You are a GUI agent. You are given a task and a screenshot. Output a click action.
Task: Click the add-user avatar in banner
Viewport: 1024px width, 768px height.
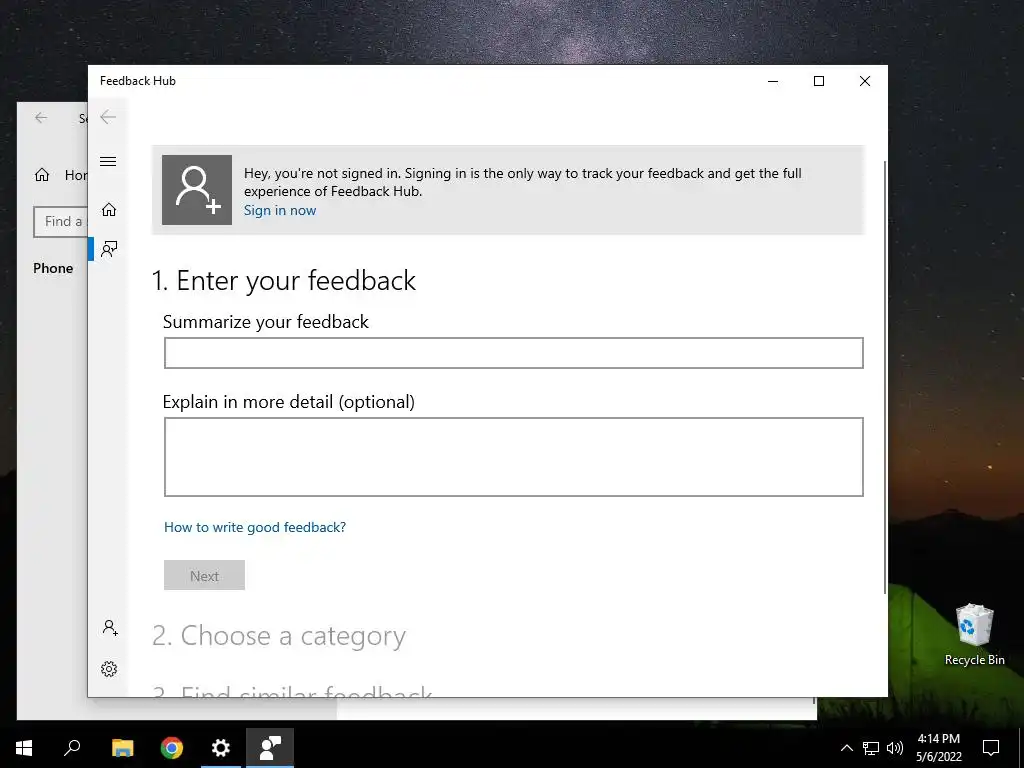point(197,189)
